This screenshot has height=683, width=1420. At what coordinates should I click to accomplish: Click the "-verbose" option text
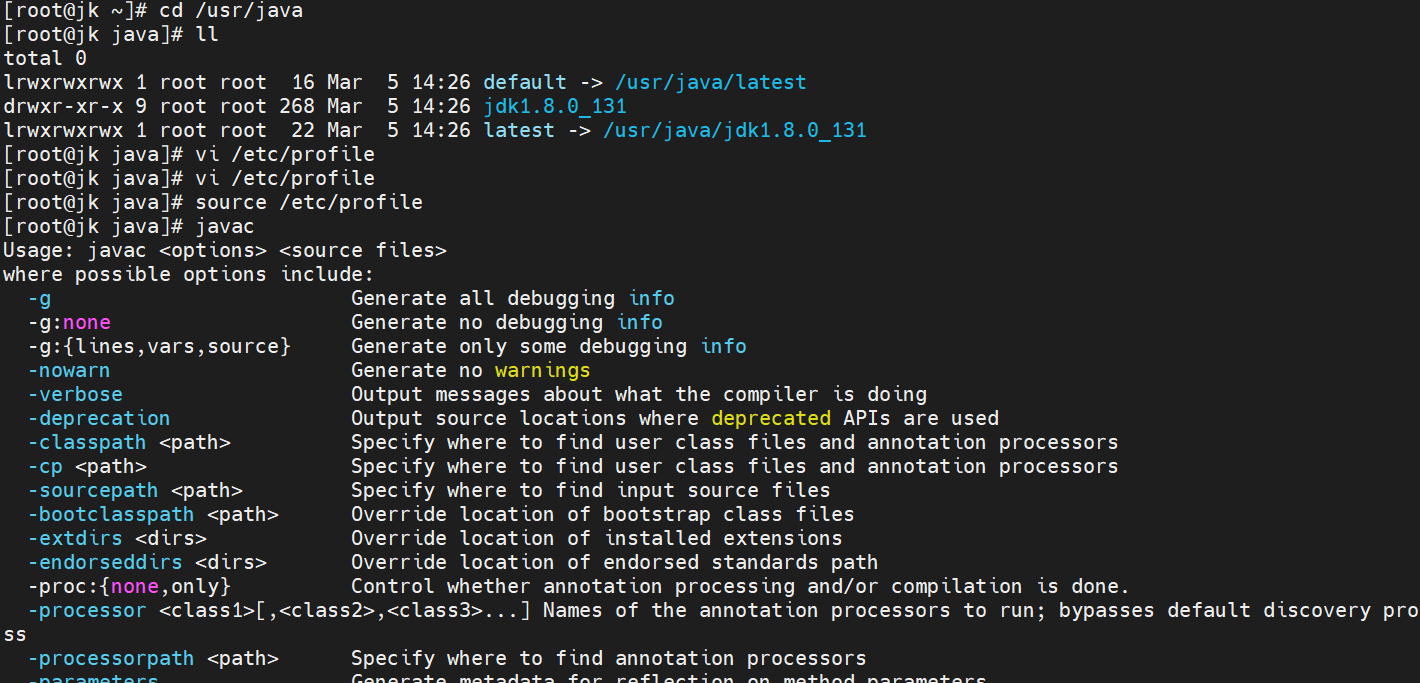coord(75,395)
